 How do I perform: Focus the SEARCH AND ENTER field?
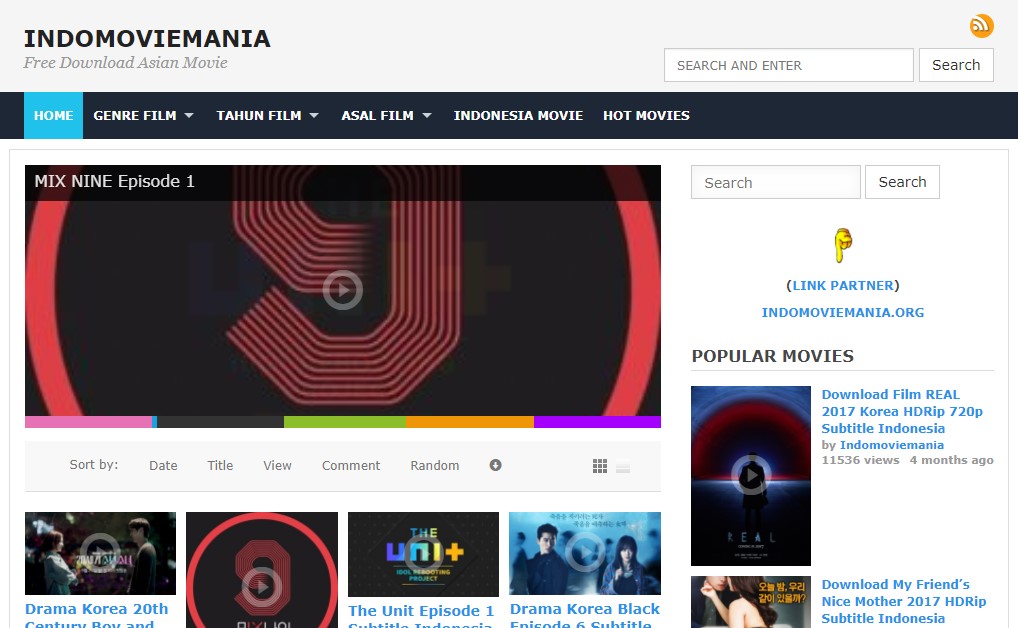pyautogui.click(x=788, y=65)
